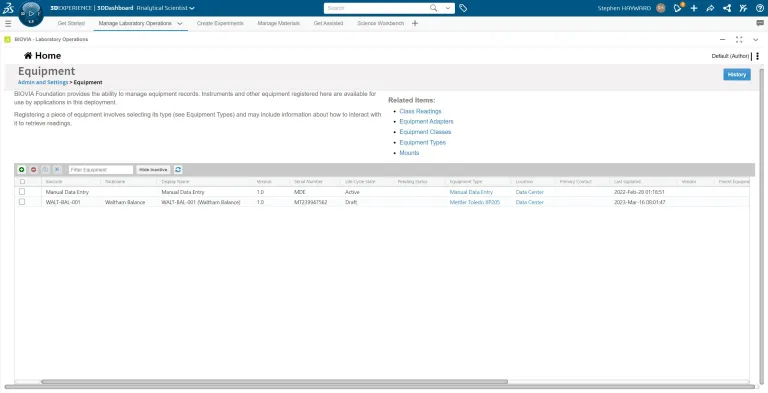Viewport: 768px width, 393px height.
Task: Expand the Manage Laboratory Operations tab chevron
Action: coord(180,24)
